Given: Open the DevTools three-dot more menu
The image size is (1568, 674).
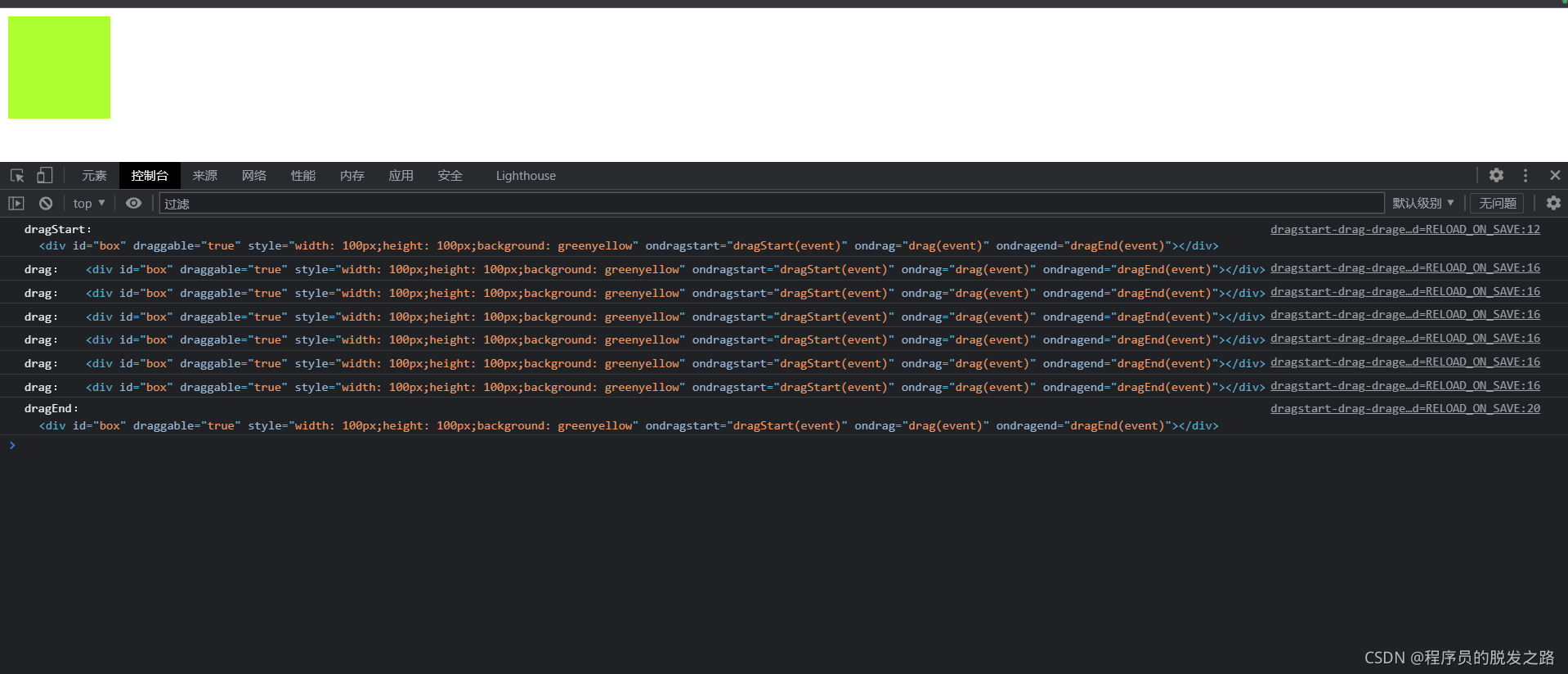Looking at the screenshot, I should pyautogui.click(x=1525, y=175).
